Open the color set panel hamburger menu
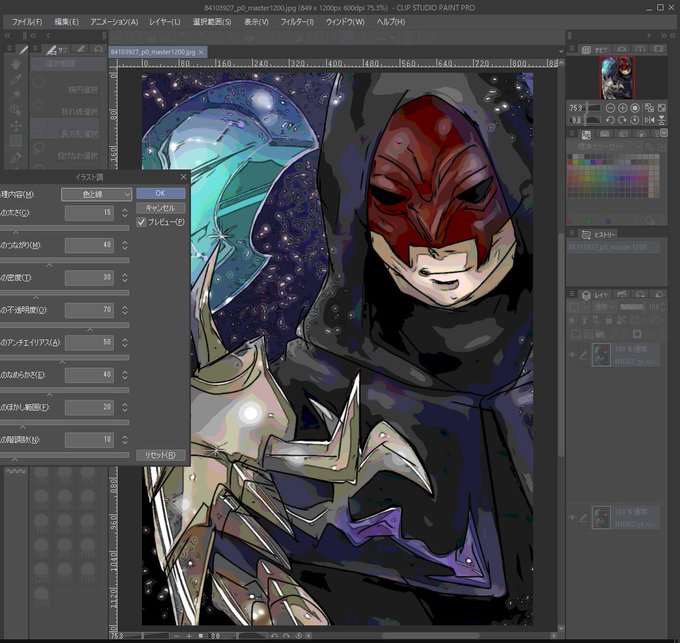Image resolution: width=680 pixels, height=643 pixels. tap(572, 134)
